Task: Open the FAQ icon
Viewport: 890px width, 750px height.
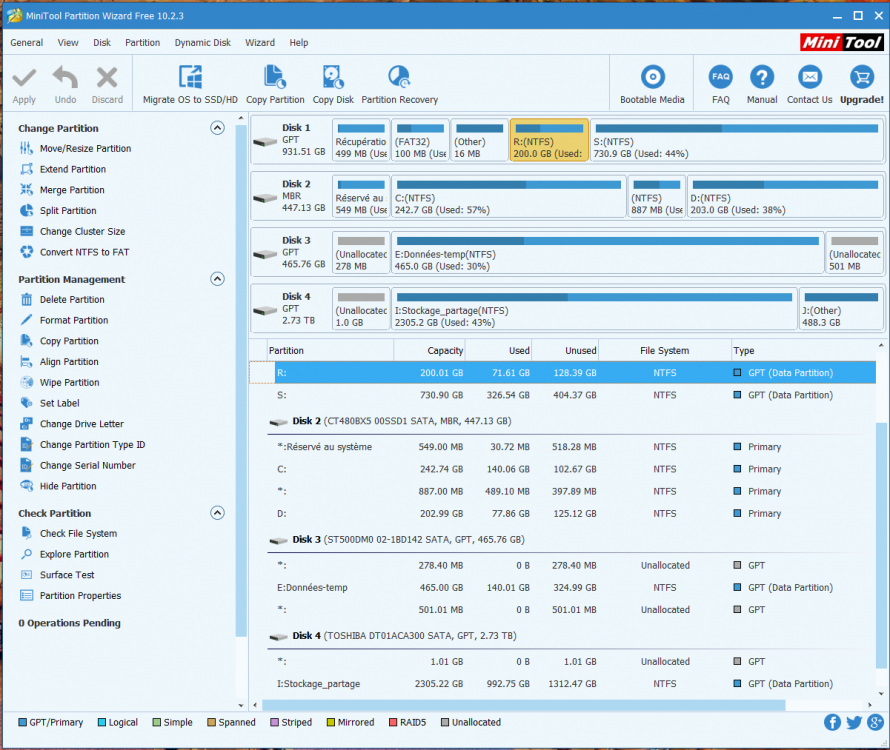Action: 720,78
